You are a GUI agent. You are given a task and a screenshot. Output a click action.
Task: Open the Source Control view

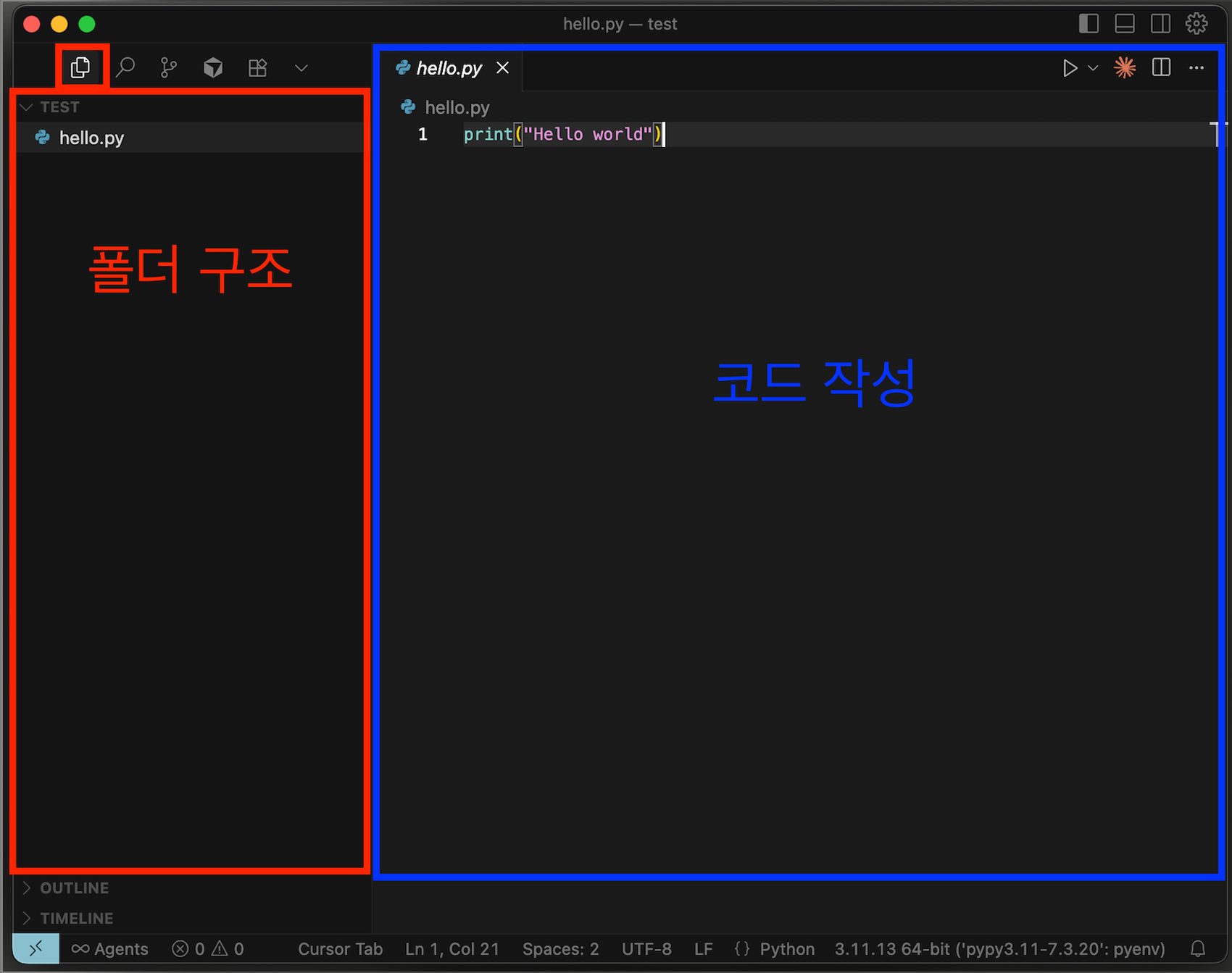(169, 67)
